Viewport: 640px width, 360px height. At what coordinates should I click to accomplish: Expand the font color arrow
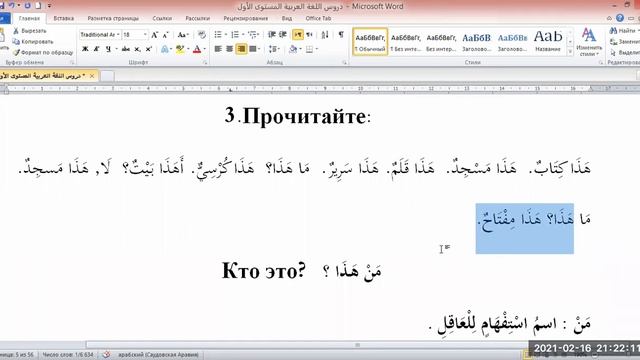[204, 49]
